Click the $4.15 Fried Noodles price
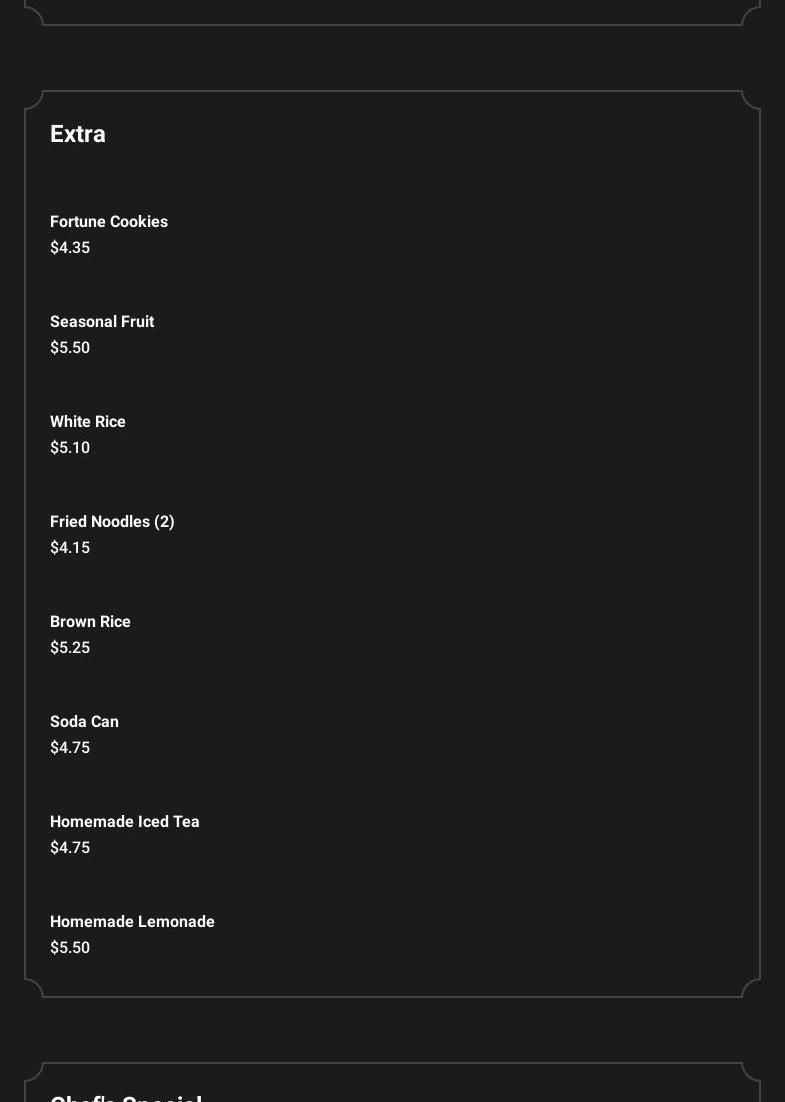Viewport: 785px width, 1102px height. tap(70, 548)
